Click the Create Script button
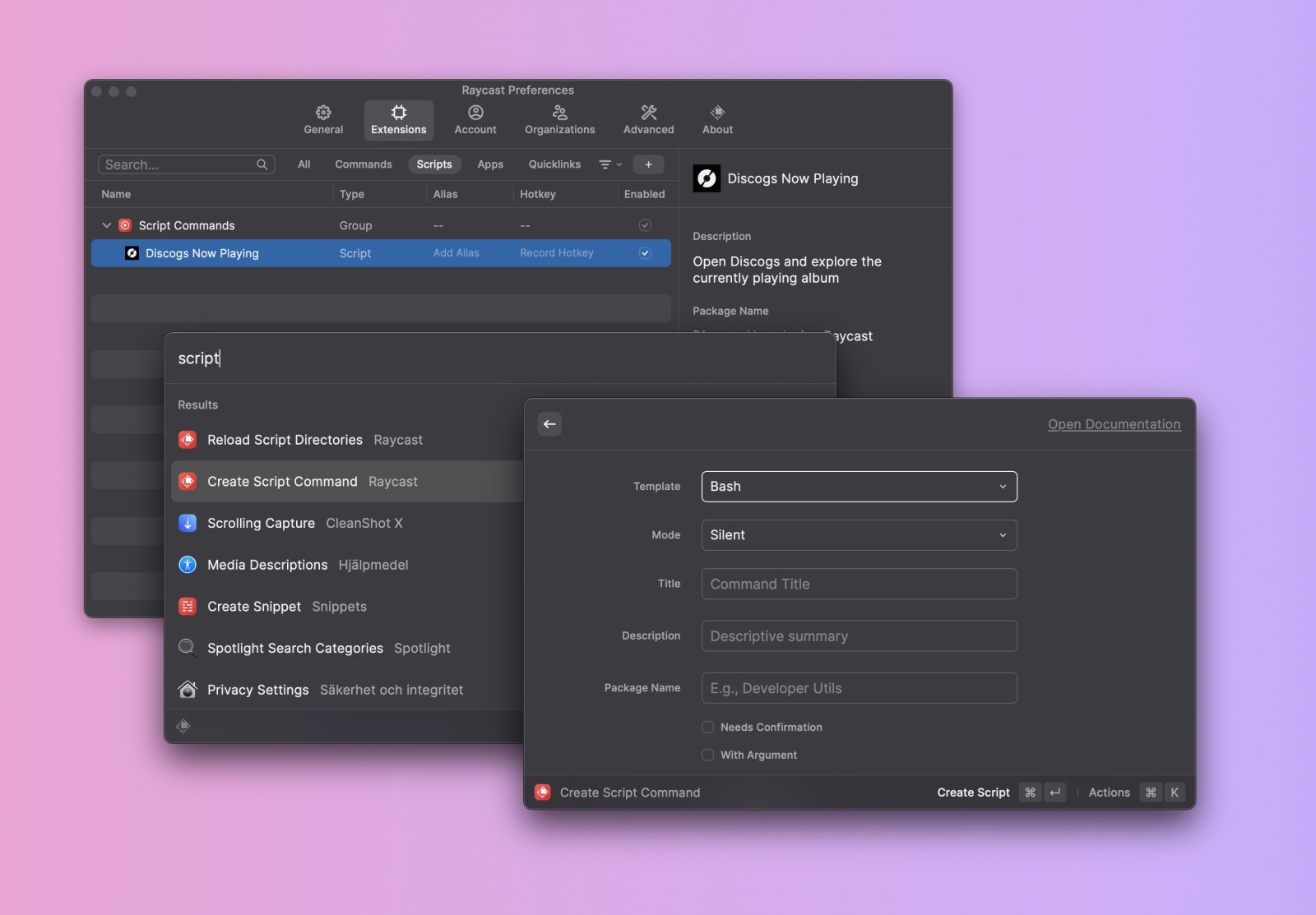The width and height of the screenshot is (1316, 915). pyautogui.click(x=973, y=793)
